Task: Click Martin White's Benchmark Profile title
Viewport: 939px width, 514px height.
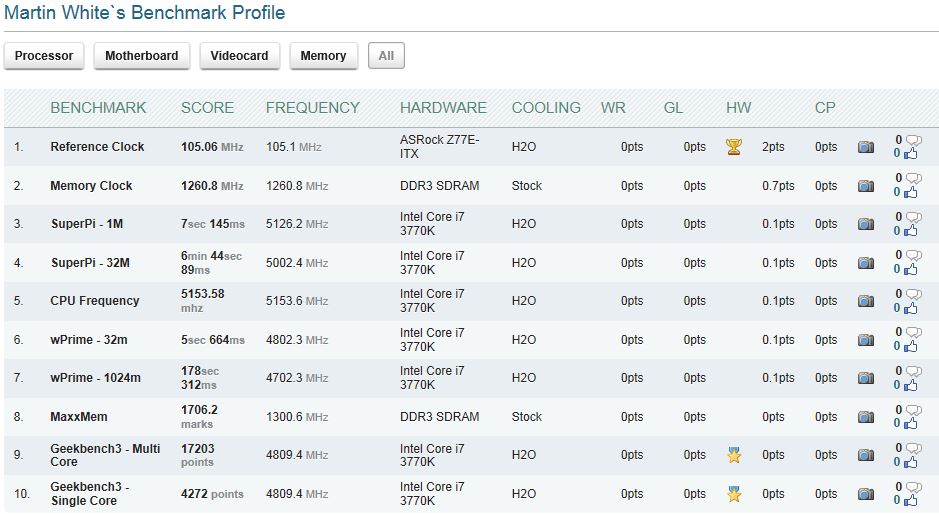Action: tap(144, 13)
